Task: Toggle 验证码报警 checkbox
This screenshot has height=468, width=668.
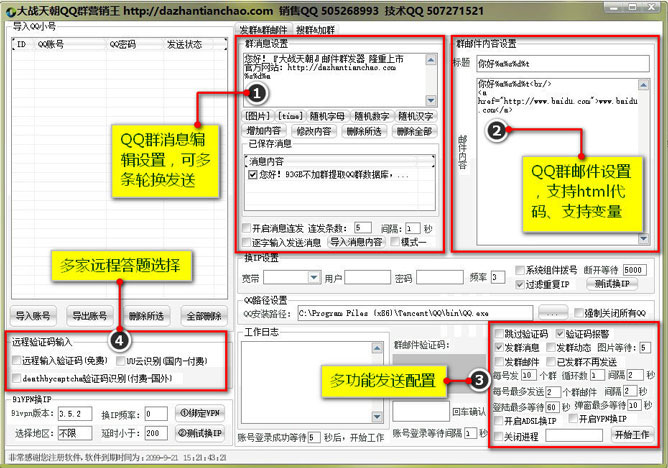Action: pyautogui.click(x=560, y=333)
